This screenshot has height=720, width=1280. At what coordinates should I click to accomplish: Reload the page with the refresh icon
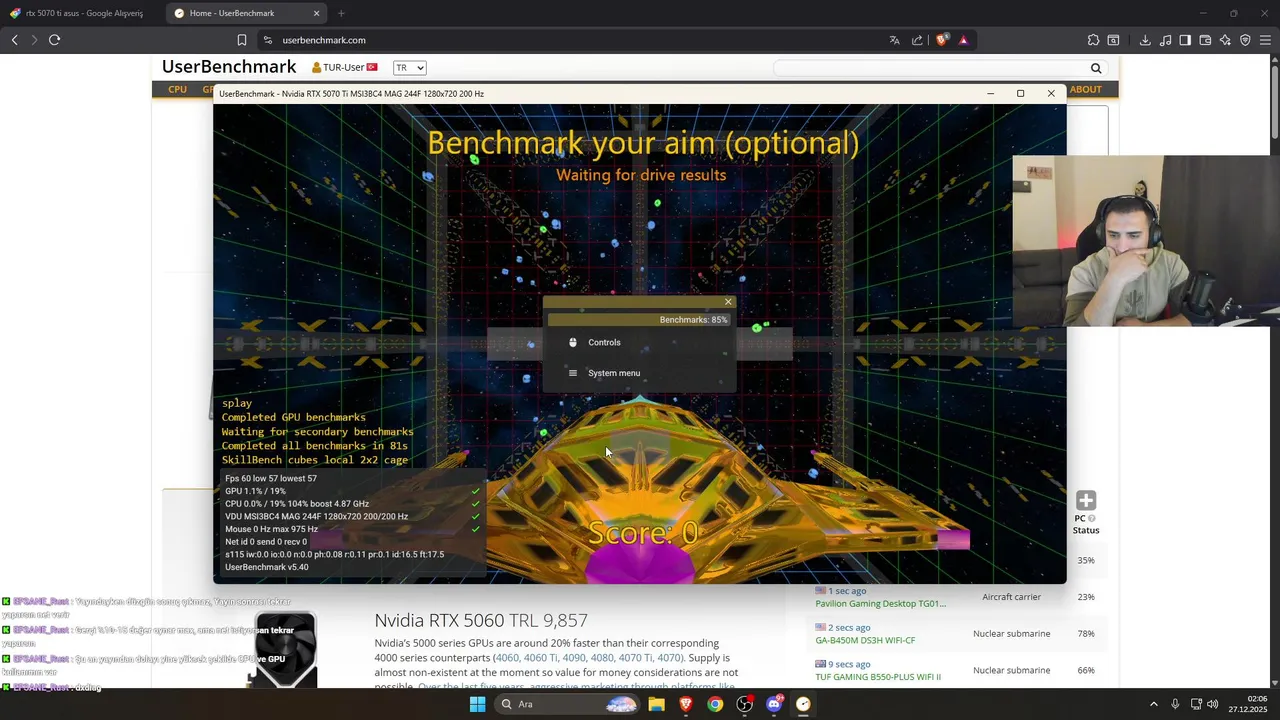click(54, 40)
